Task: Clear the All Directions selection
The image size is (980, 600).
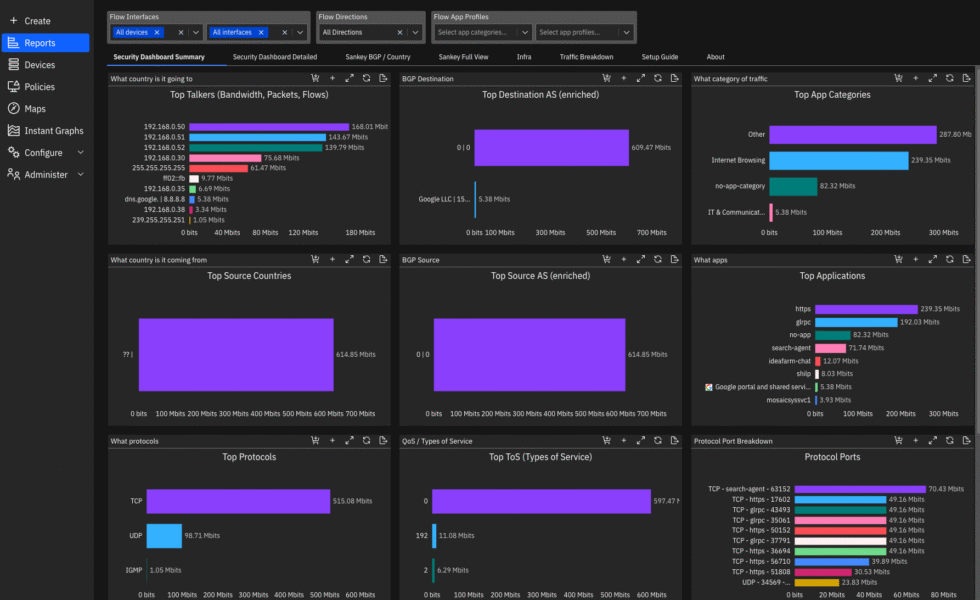Action: pos(400,32)
